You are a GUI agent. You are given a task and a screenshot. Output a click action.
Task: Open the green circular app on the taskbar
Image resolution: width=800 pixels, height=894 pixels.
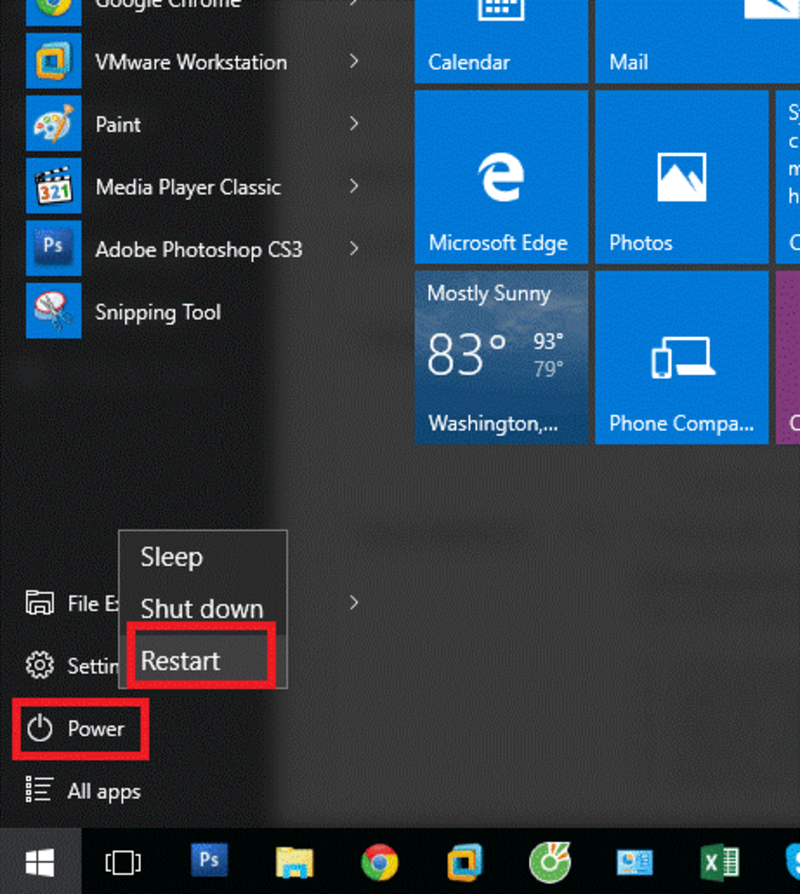pyautogui.click(x=550, y=862)
